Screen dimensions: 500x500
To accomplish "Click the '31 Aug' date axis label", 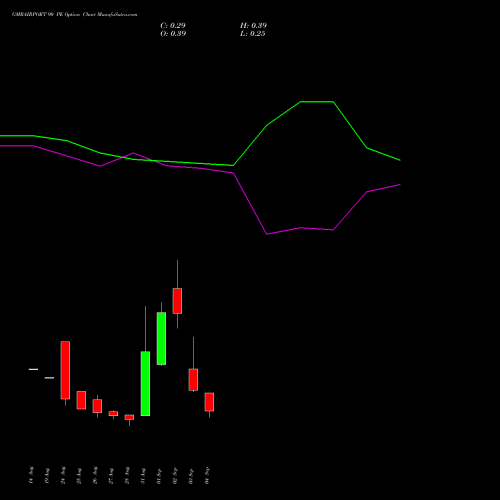I will click(x=143, y=476).
